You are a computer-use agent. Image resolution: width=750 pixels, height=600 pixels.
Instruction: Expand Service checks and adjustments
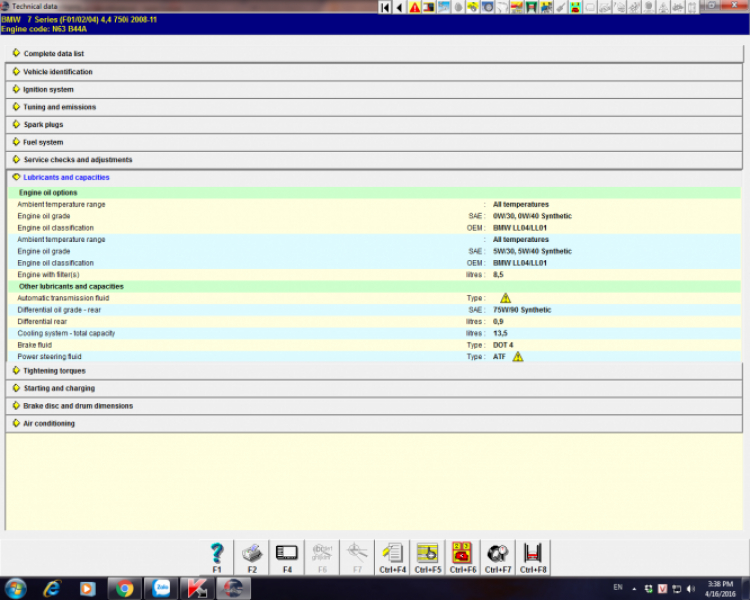pyautogui.click(x=374, y=160)
